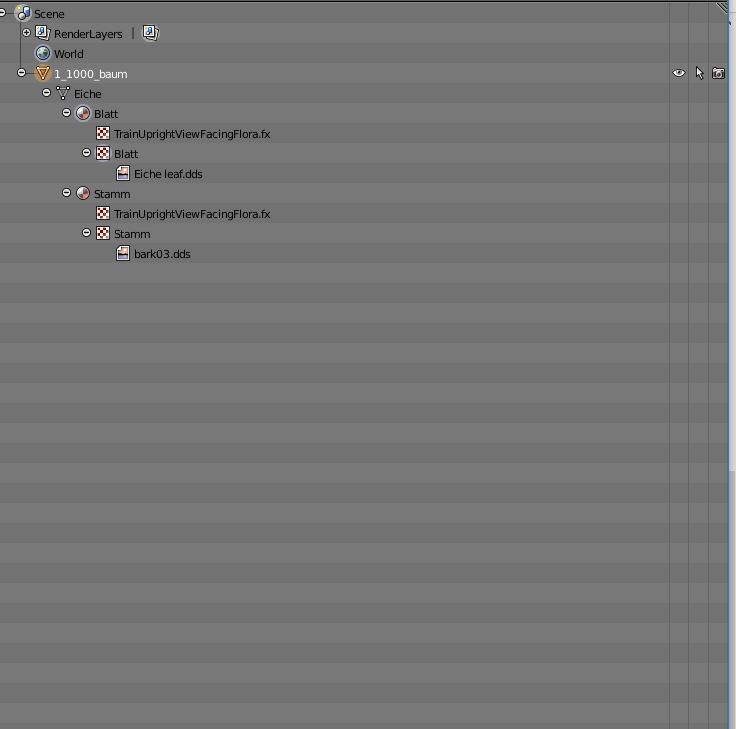Click texture icon of TrainUprightViewFacingFlora.fx under Blatt

pyautogui.click(x=103, y=133)
